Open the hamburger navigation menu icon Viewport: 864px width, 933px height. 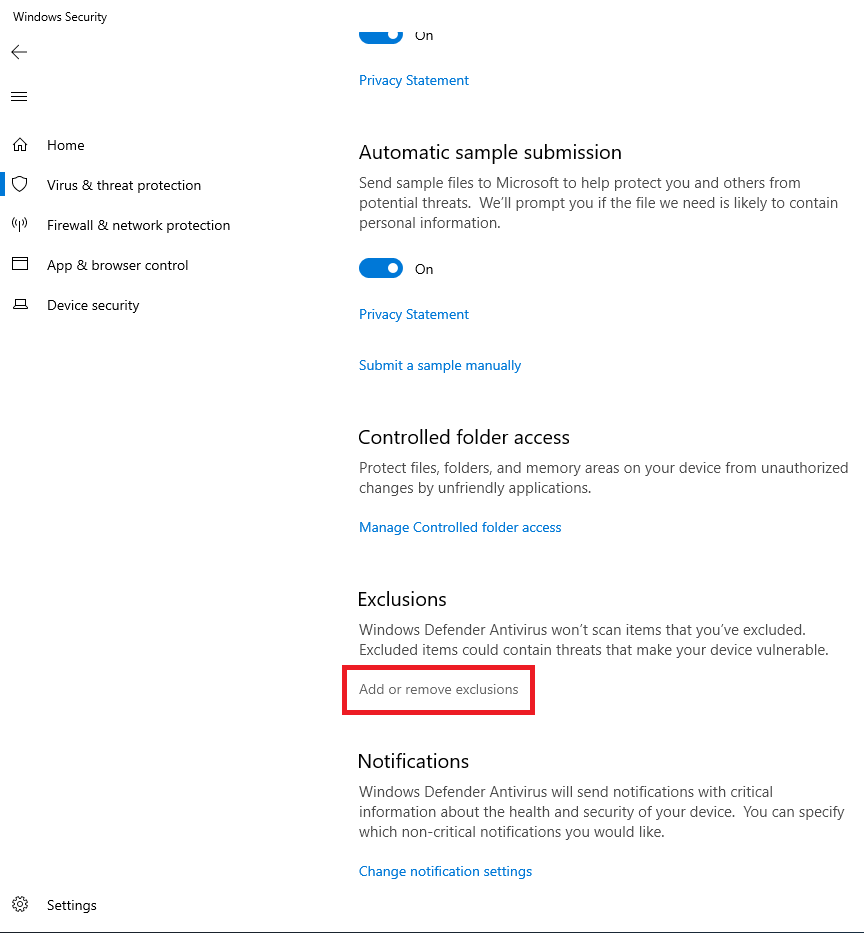coord(19,97)
